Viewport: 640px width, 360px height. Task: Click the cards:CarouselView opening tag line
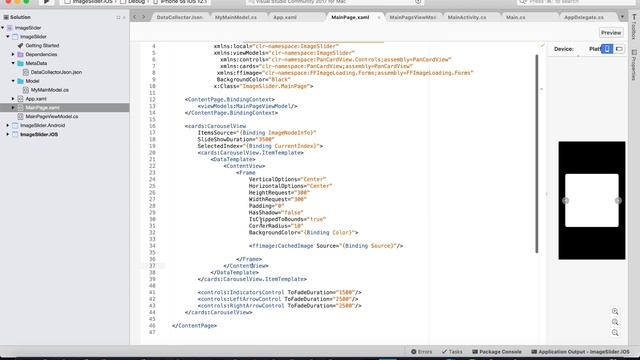[x=216, y=126]
